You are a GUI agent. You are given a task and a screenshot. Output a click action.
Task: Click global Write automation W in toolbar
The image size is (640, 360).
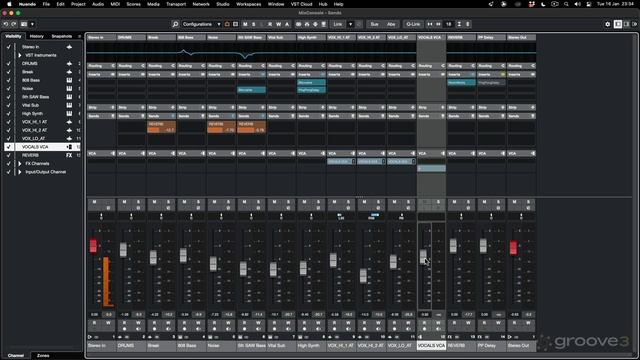tap(278, 24)
